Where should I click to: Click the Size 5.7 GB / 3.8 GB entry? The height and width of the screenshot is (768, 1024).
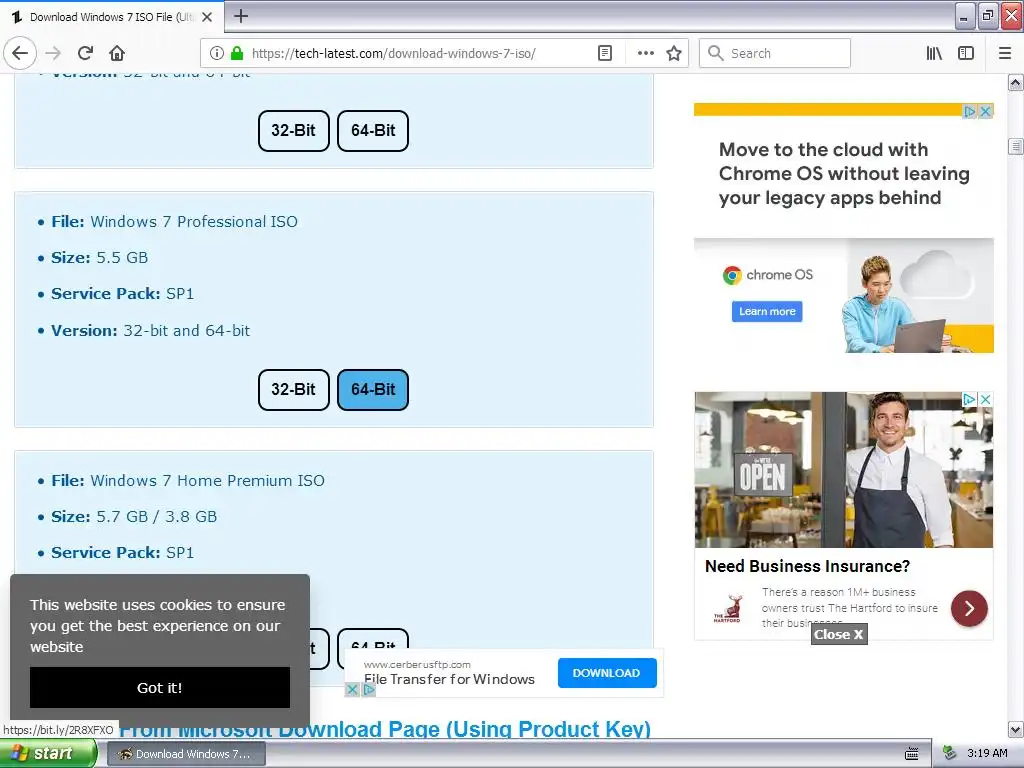click(134, 517)
